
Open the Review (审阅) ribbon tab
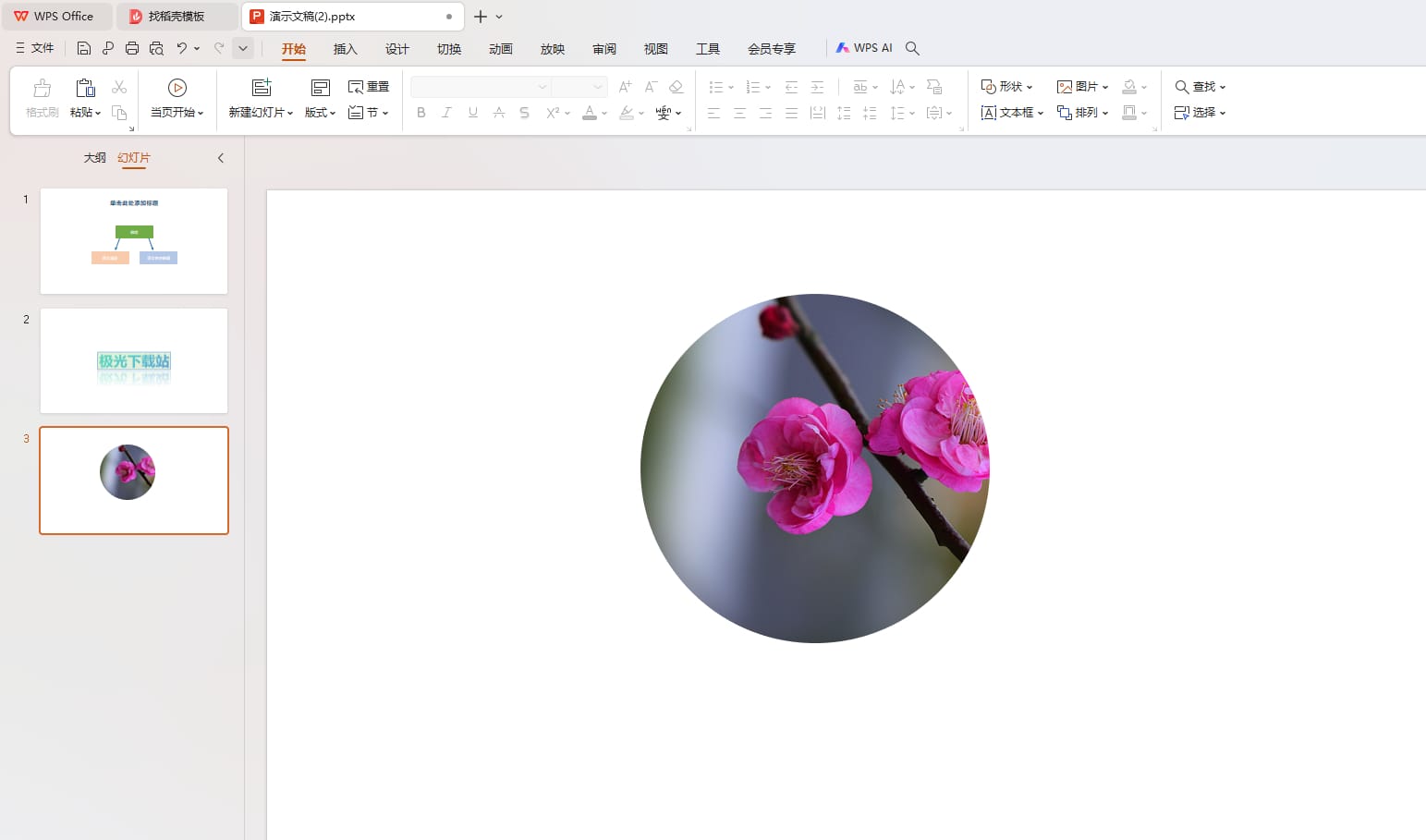coord(603,49)
